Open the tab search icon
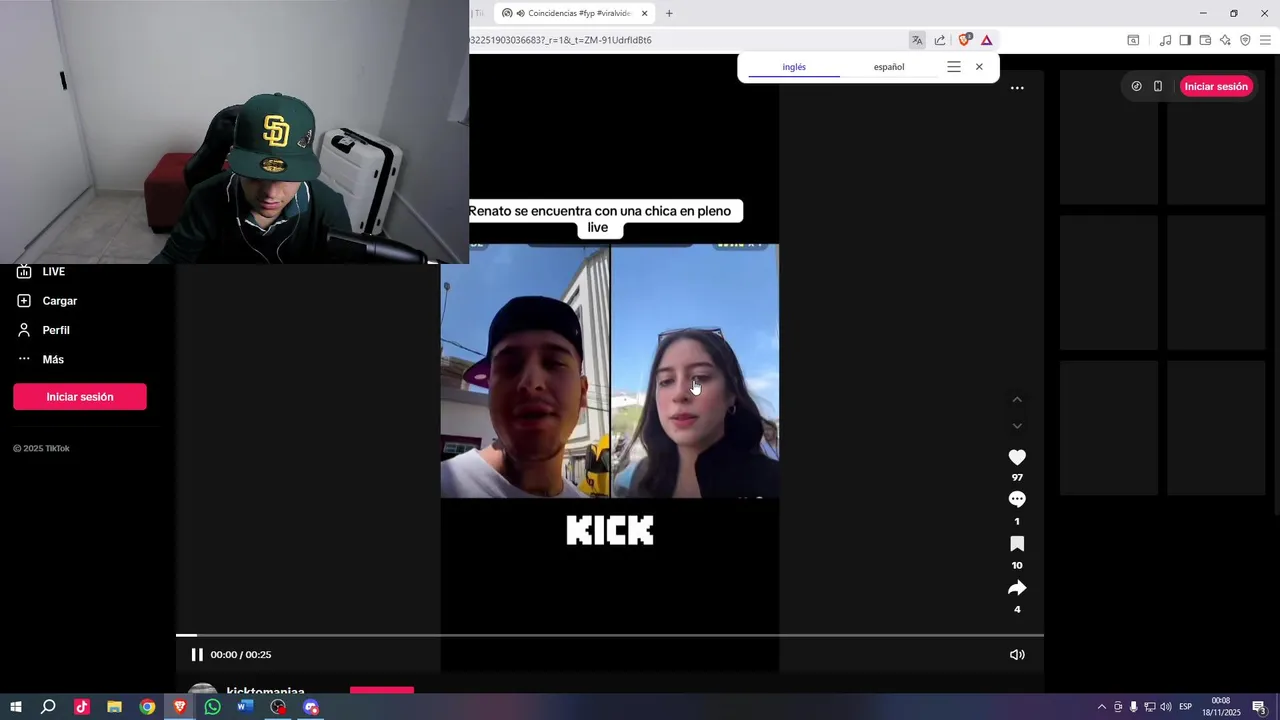This screenshot has width=1280, height=720. coord(1133,40)
